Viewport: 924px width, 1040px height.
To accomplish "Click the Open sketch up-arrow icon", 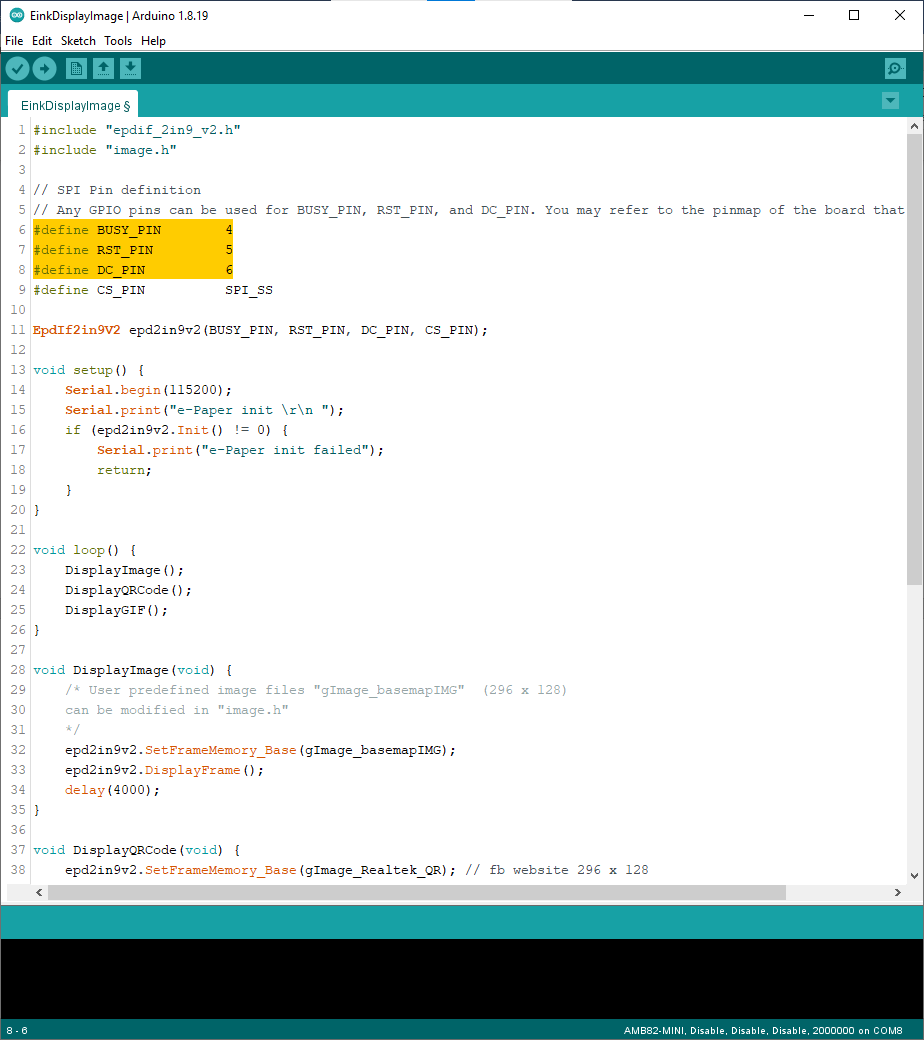I will click(x=103, y=68).
